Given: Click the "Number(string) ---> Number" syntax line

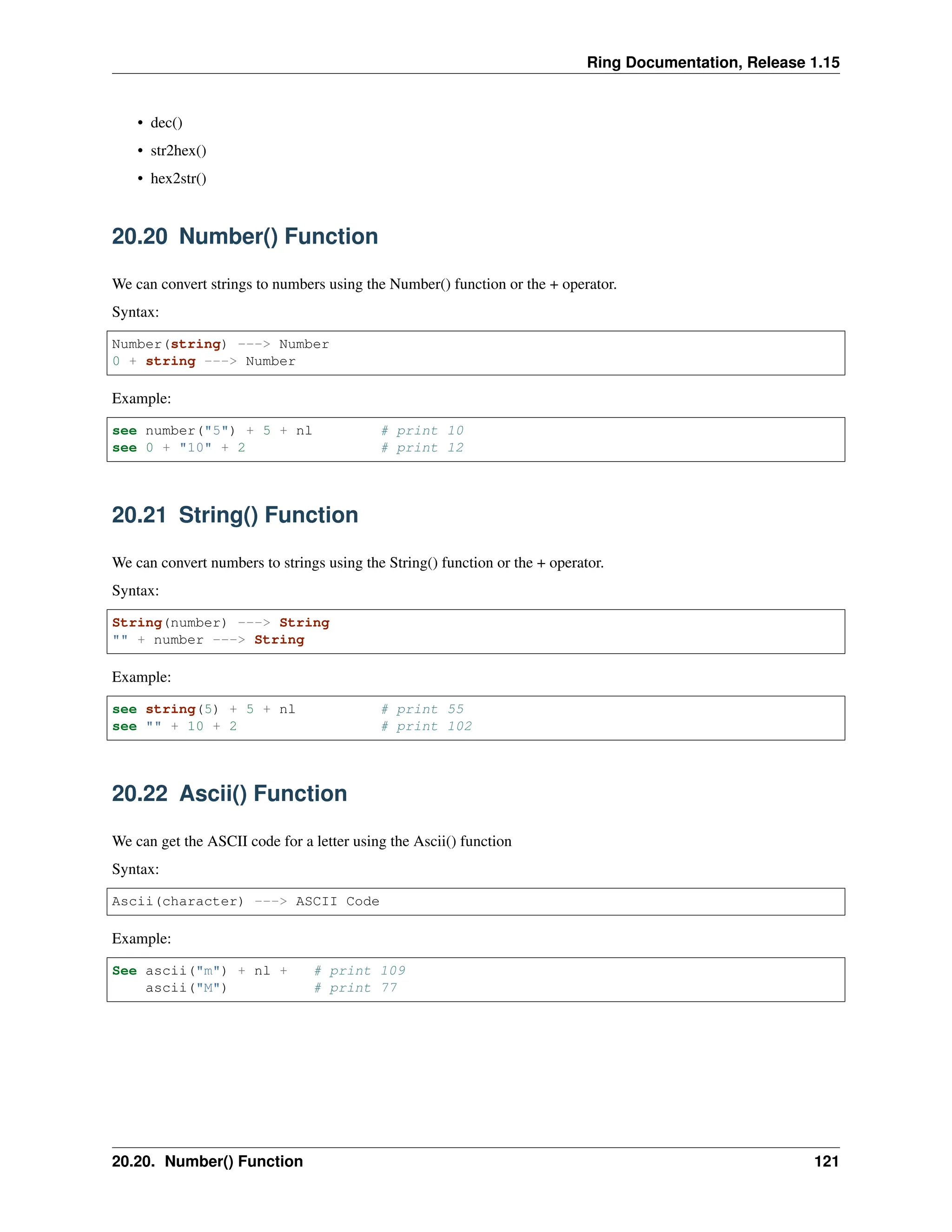Looking at the screenshot, I should (220, 344).
